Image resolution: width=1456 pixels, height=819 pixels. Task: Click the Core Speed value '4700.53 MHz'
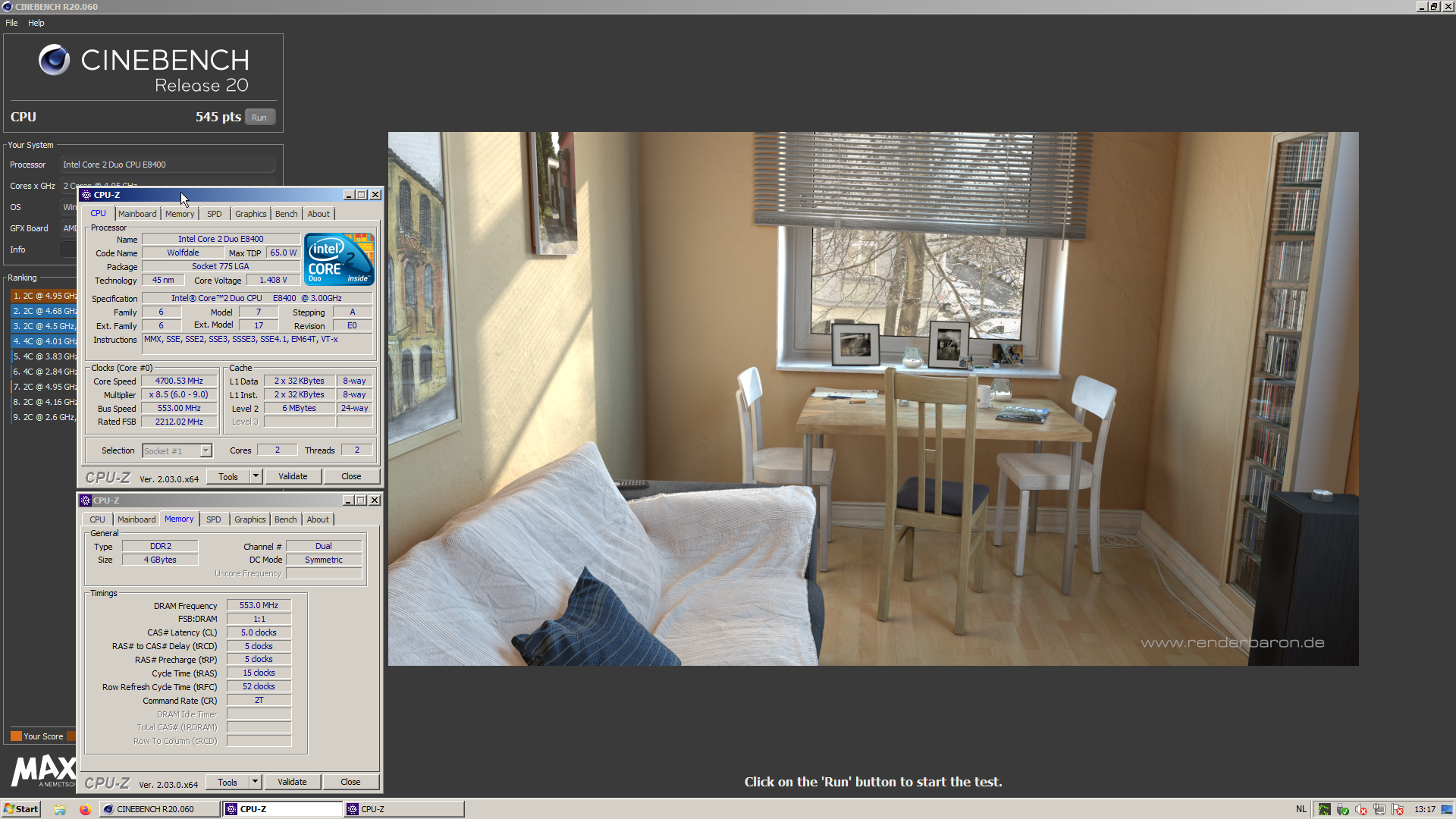[x=179, y=381]
